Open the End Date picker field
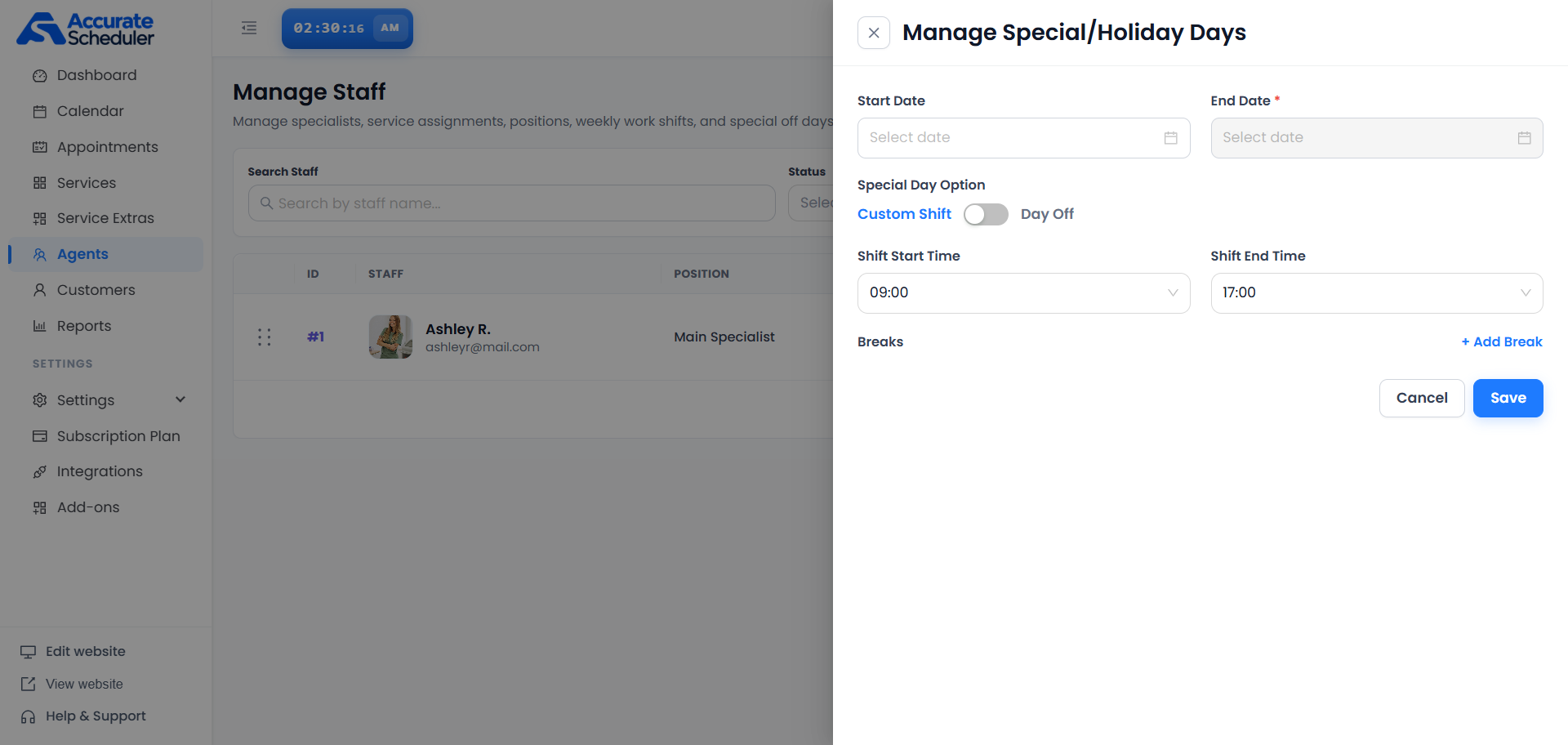 [x=1376, y=138]
